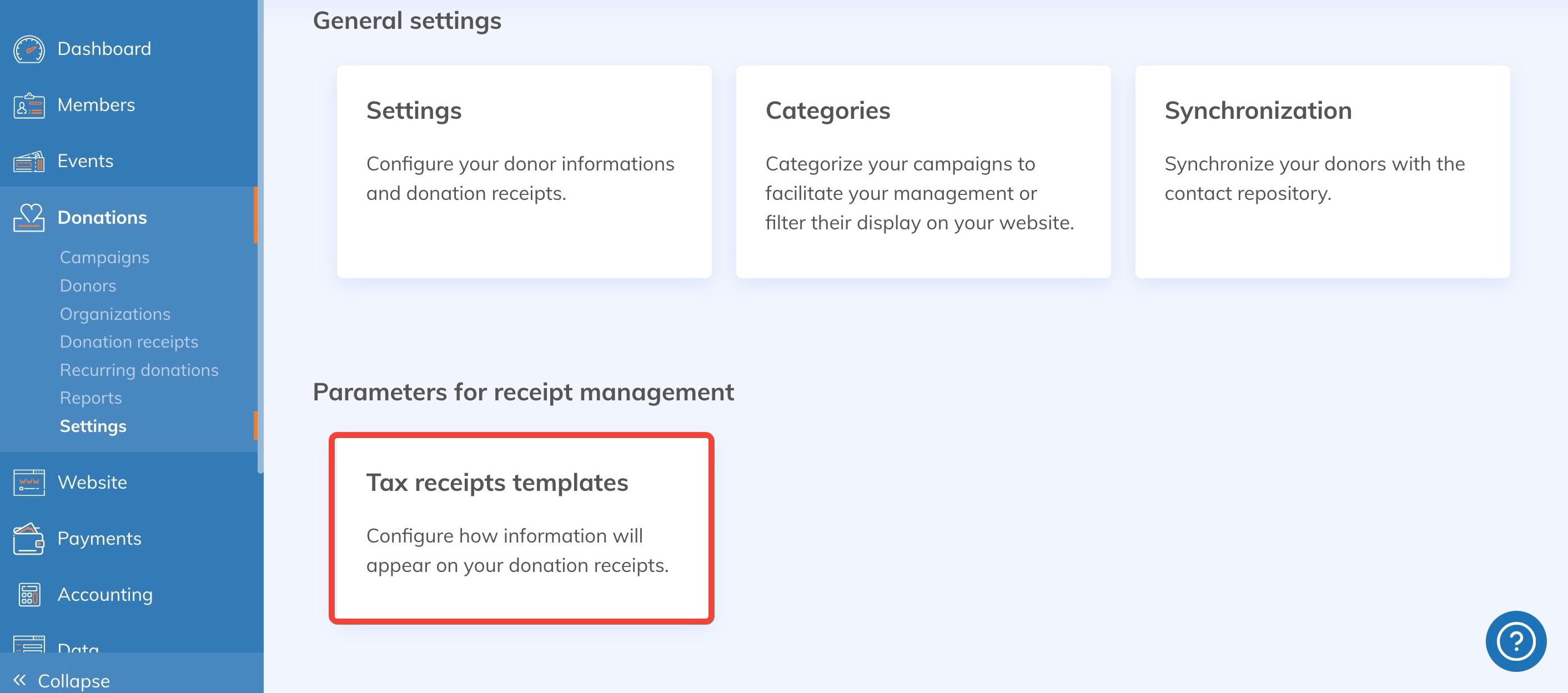Go to Donors in sidebar
The height and width of the screenshot is (693, 1568).
pyautogui.click(x=88, y=285)
